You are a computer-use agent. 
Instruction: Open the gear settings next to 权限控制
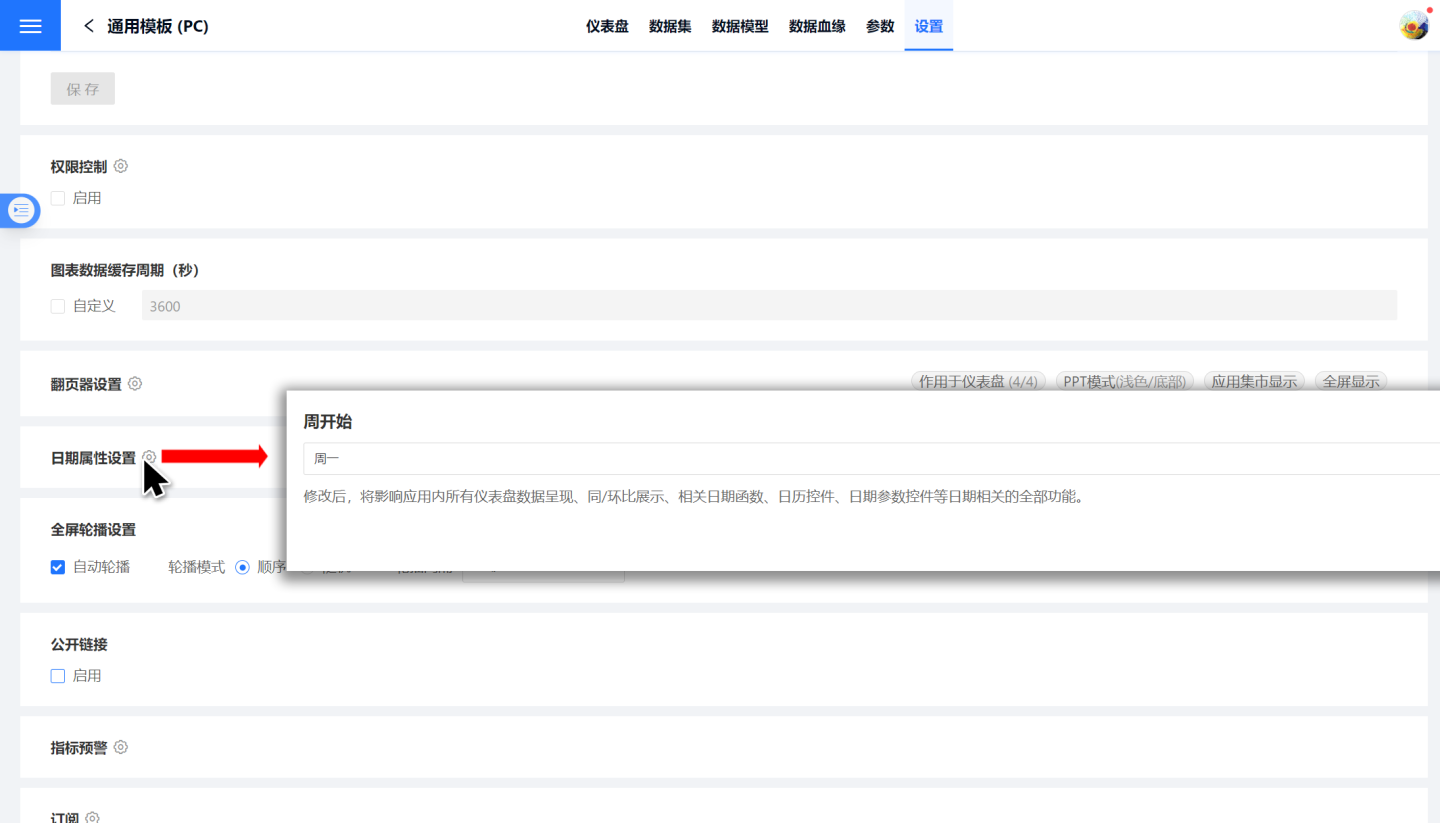pyautogui.click(x=121, y=166)
